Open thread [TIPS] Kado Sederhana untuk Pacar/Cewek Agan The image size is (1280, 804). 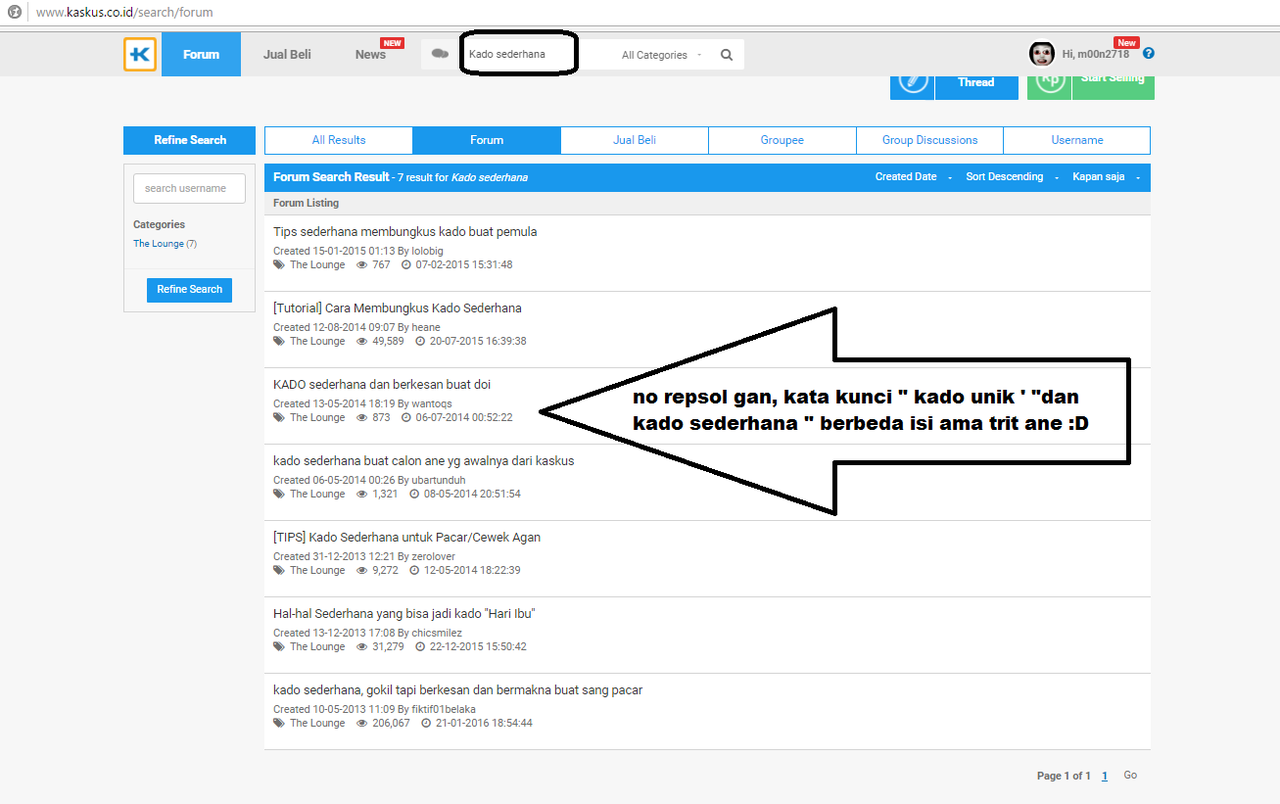click(x=407, y=537)
